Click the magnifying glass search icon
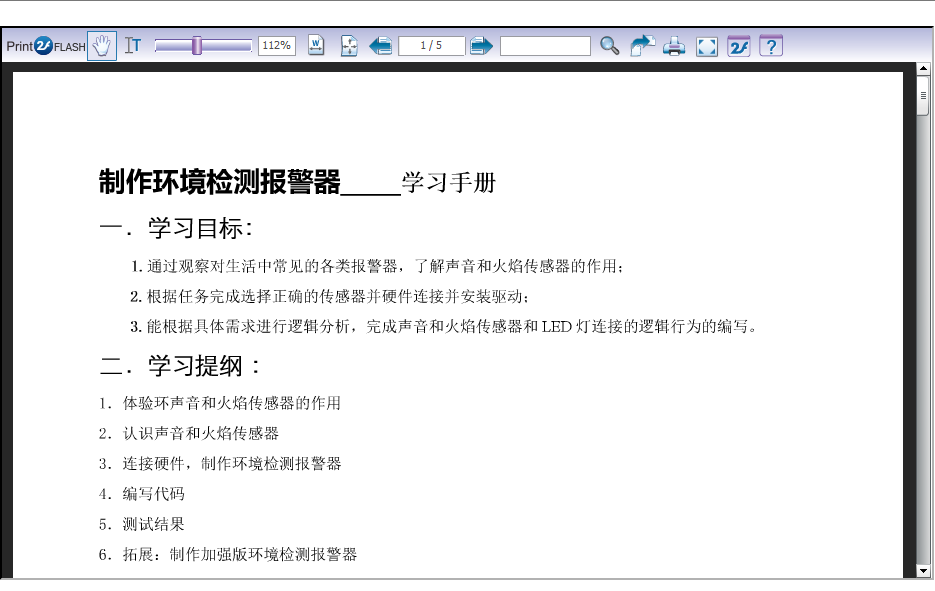 coord(609,46)
